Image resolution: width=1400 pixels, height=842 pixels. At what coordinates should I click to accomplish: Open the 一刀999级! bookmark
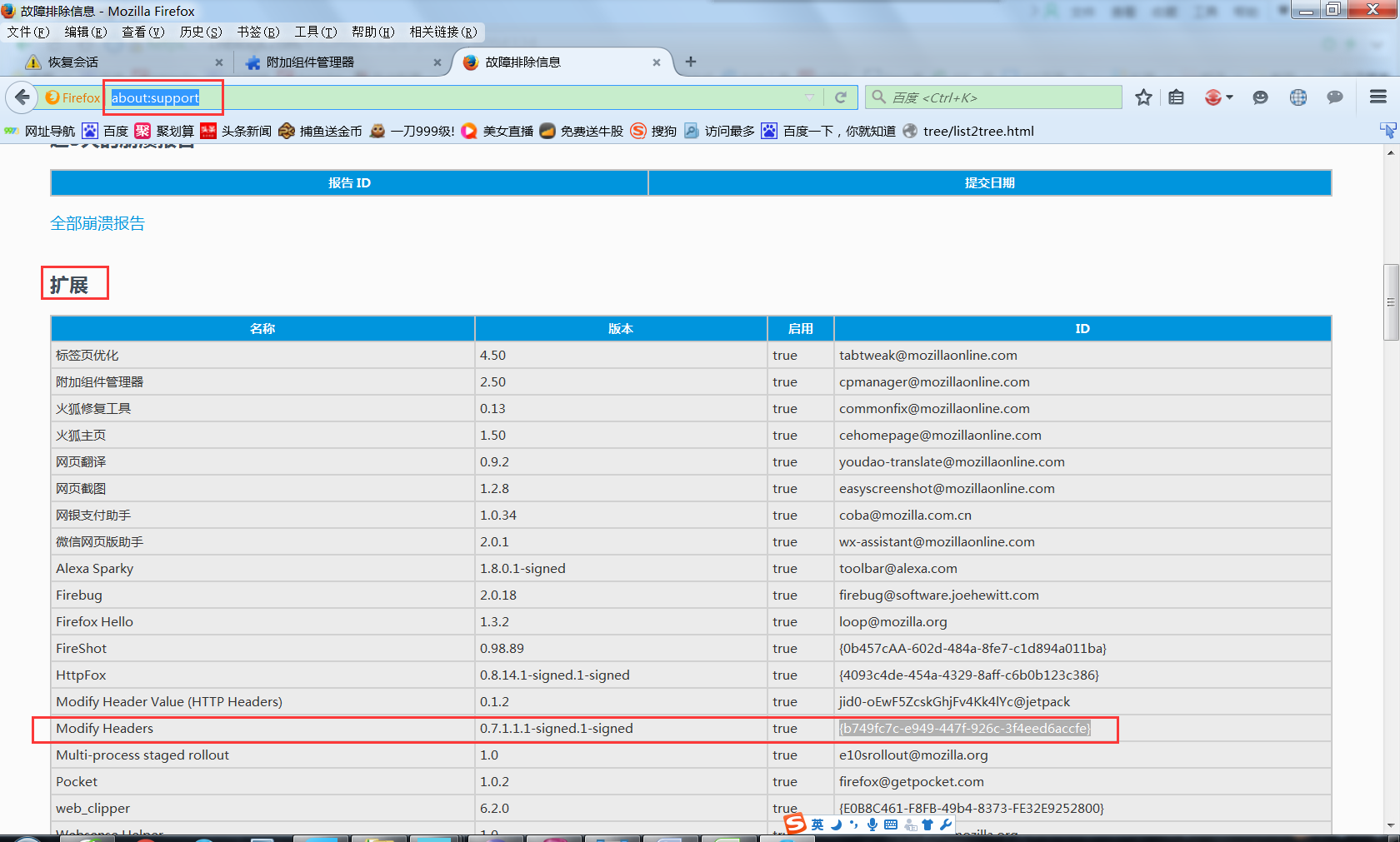[412, 131]
